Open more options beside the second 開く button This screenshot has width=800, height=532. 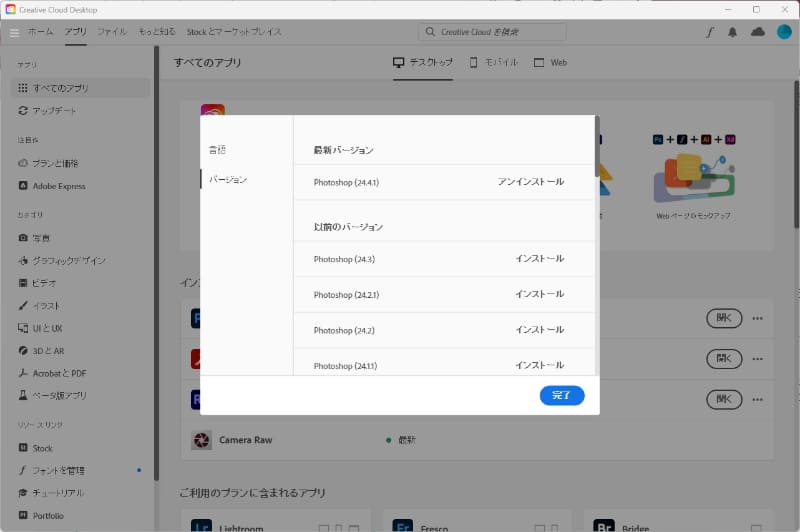[x=758, y=359]
